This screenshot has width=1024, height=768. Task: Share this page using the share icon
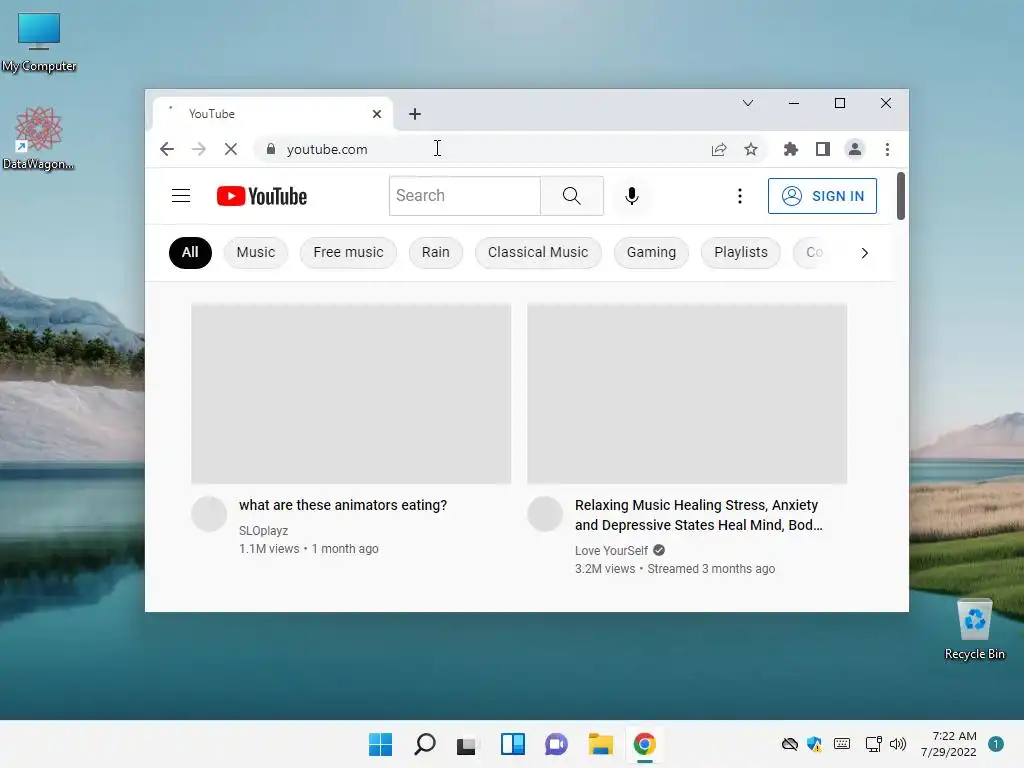coord(718,150)
